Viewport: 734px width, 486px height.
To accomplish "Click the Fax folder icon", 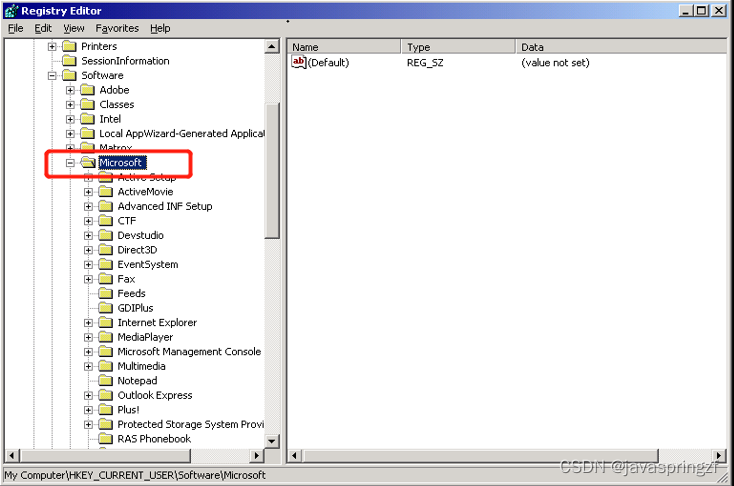I will (x=106, y=279).
